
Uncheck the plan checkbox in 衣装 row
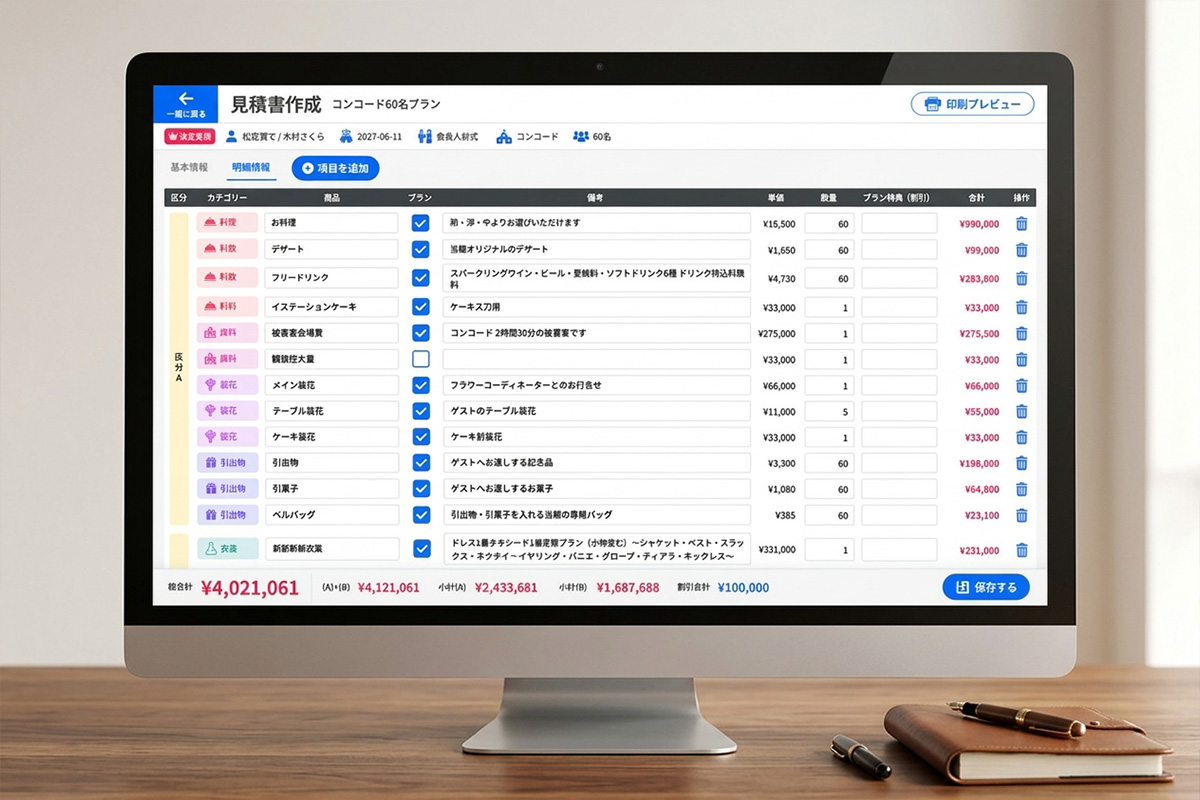[421, 549]
